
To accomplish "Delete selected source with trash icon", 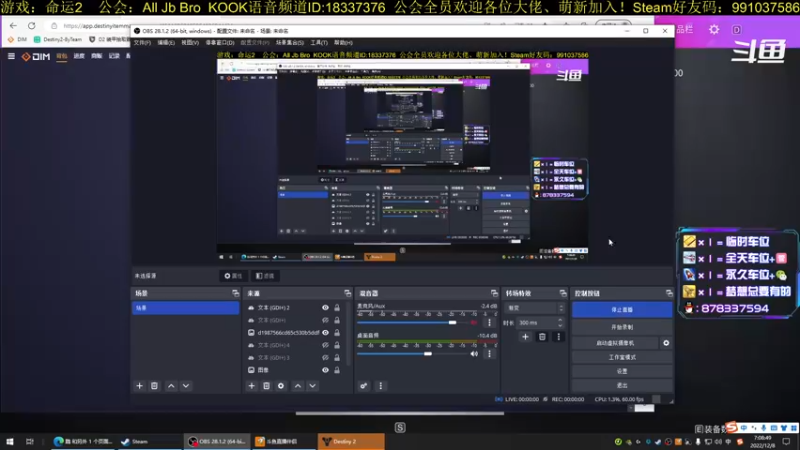I will point(266,386).
